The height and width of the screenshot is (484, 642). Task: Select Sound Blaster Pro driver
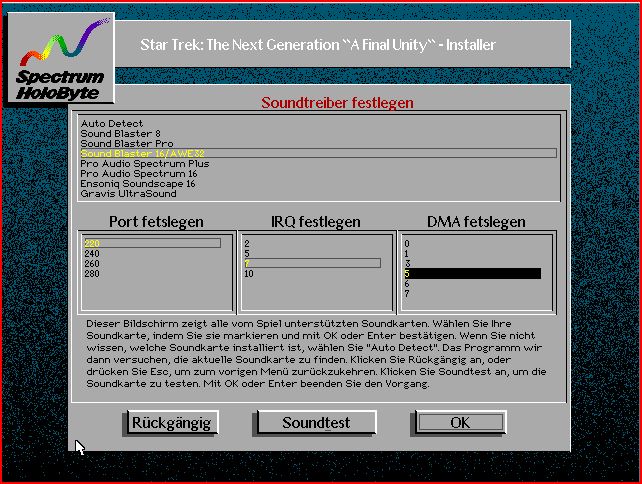click(126, 144)
